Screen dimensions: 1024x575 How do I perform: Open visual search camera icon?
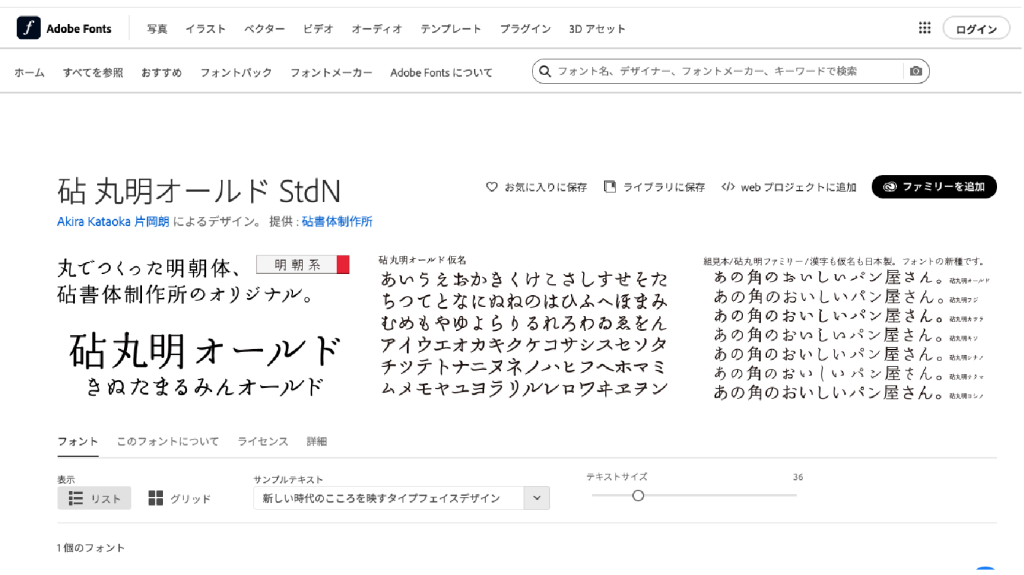pos(916,71)
